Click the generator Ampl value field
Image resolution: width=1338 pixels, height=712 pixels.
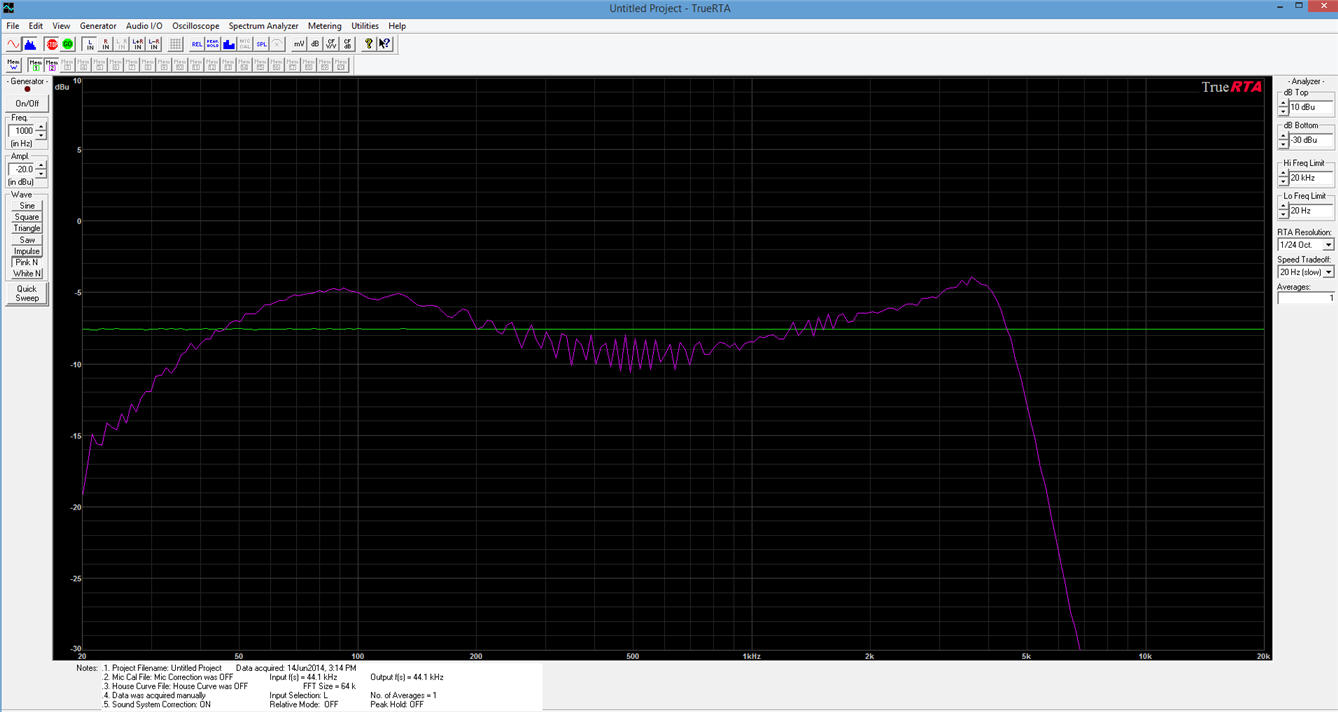tap(22, 170)
